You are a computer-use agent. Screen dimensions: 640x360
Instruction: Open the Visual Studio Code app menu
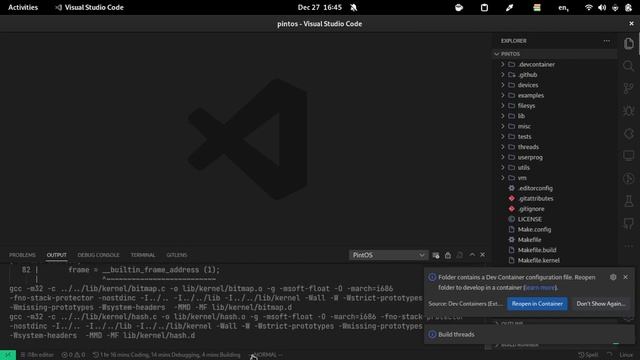click(89, 7)
